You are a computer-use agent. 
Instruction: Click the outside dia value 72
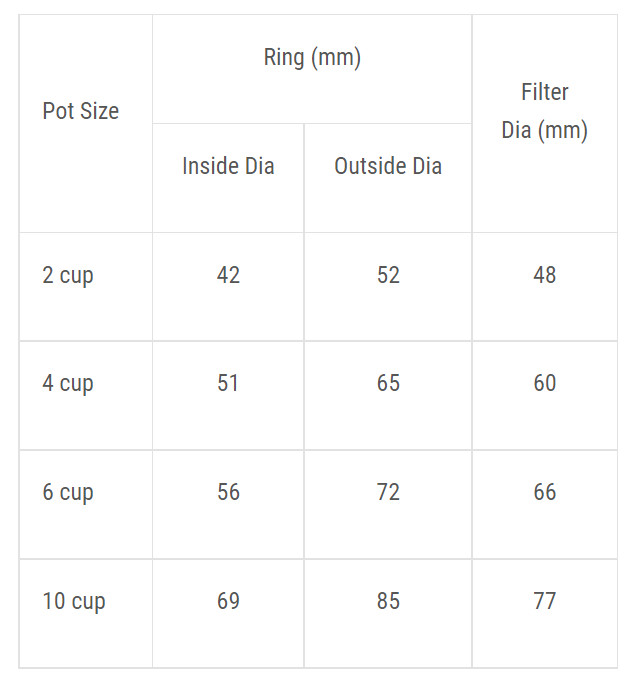(x=388, y=492)
